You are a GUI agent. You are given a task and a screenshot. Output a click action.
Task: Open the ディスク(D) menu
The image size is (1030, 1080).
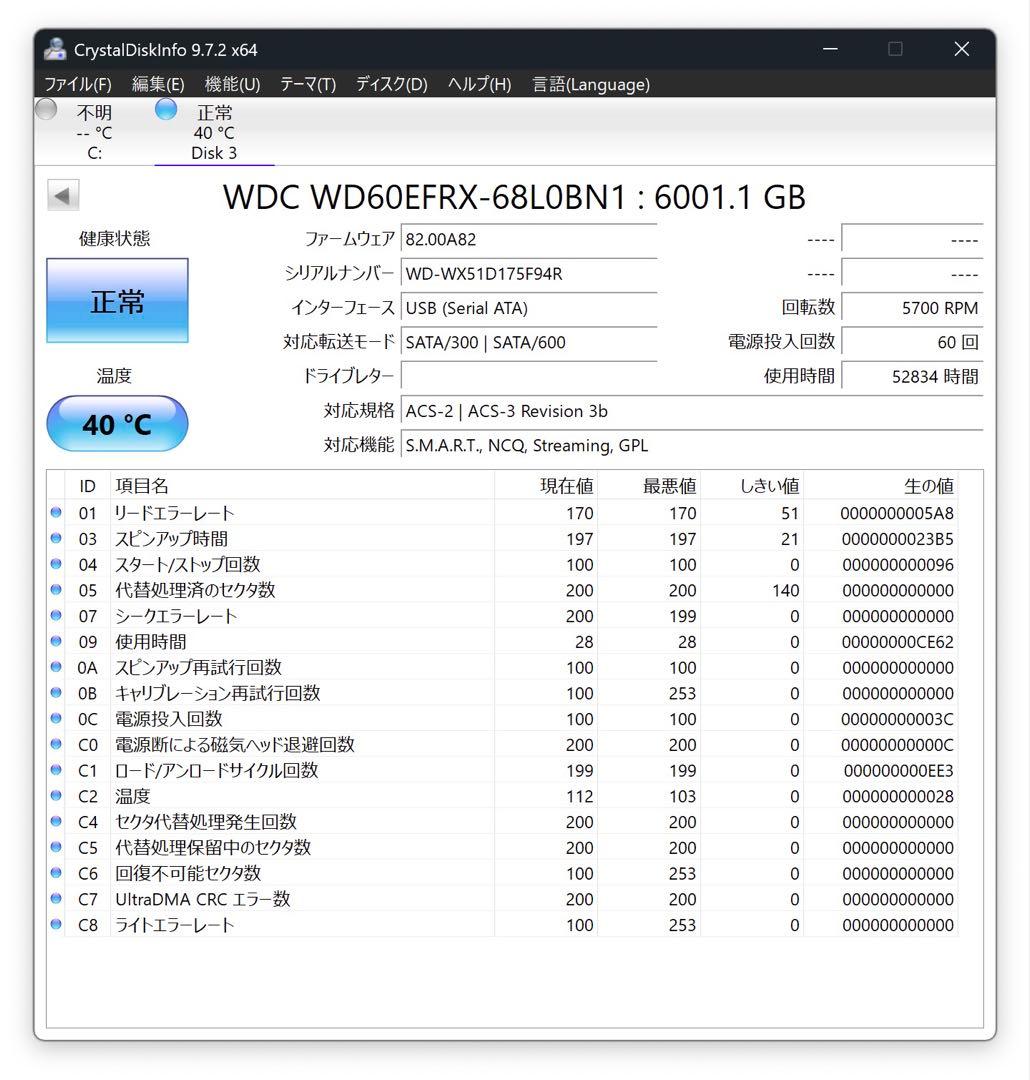(x=389, y=84)
